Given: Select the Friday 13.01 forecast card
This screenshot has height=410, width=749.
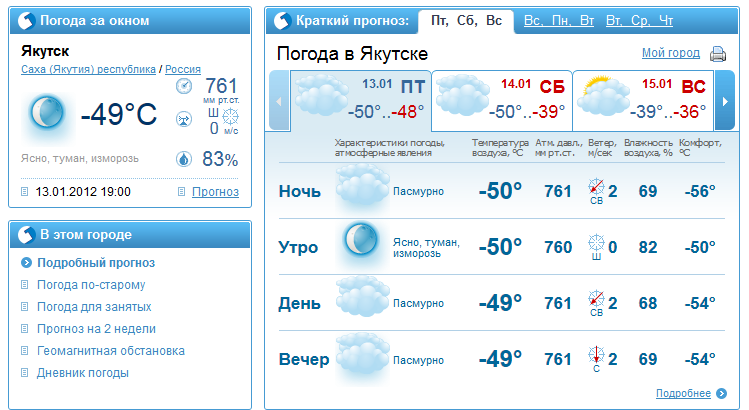Looking at the screenshot, I should [360, 100].
